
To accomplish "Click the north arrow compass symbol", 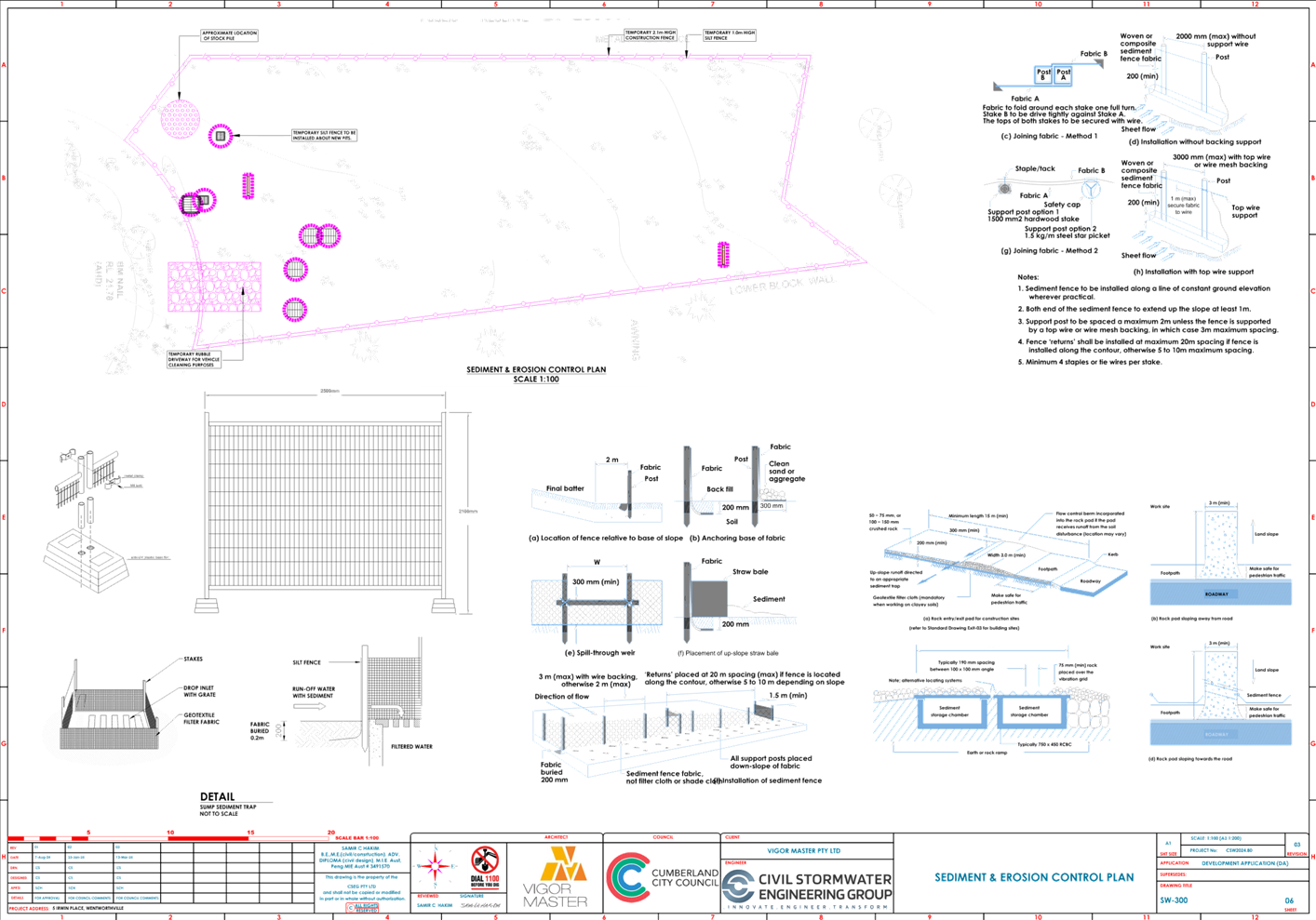I will (434, 867).
